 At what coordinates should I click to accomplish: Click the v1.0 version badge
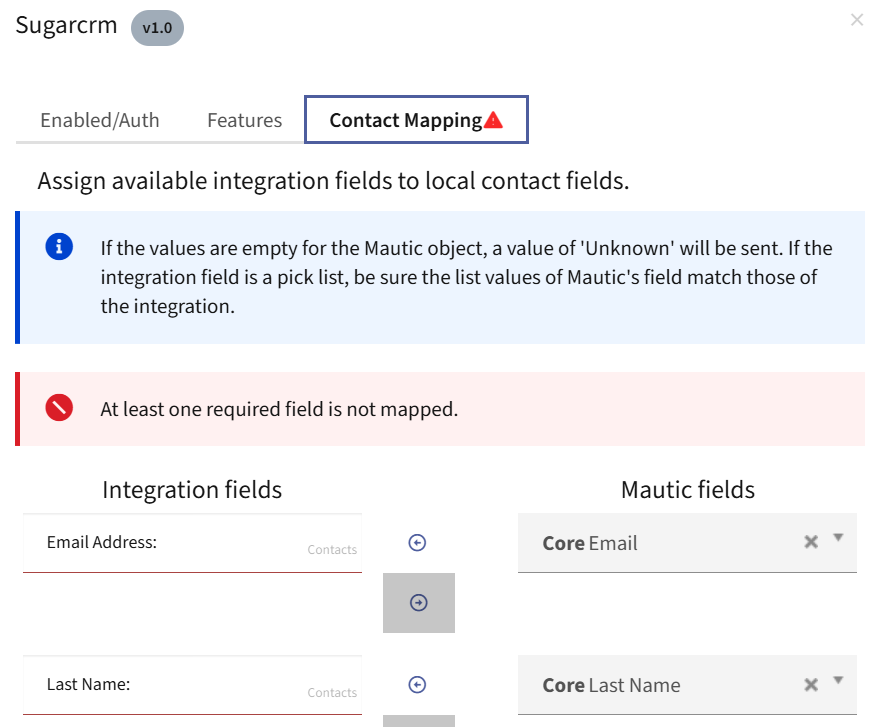157,28
